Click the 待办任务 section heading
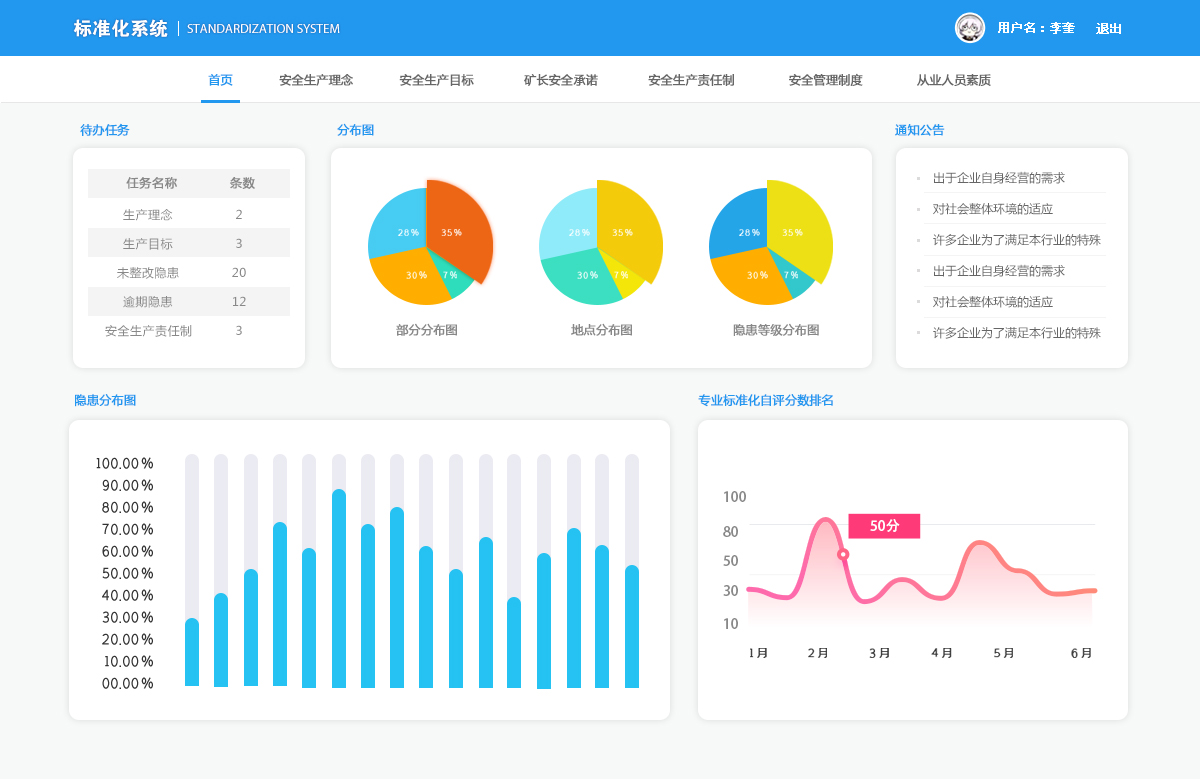Image resolution: width=1200 pixels, height=779 pixels. tap(105, 130)
